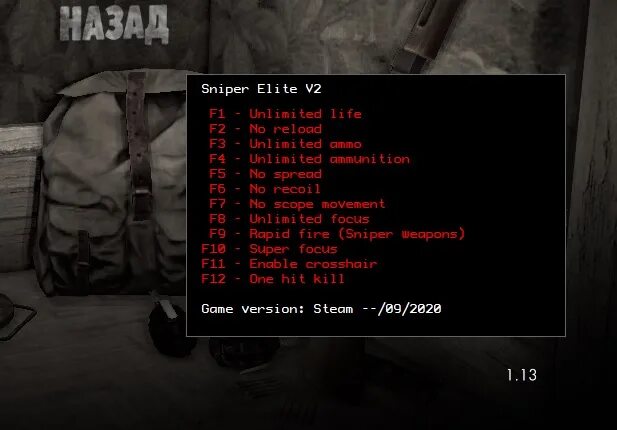Click the leather strap on backpack
The width and height of the screenshot is (617, 430).
point(139,146)
